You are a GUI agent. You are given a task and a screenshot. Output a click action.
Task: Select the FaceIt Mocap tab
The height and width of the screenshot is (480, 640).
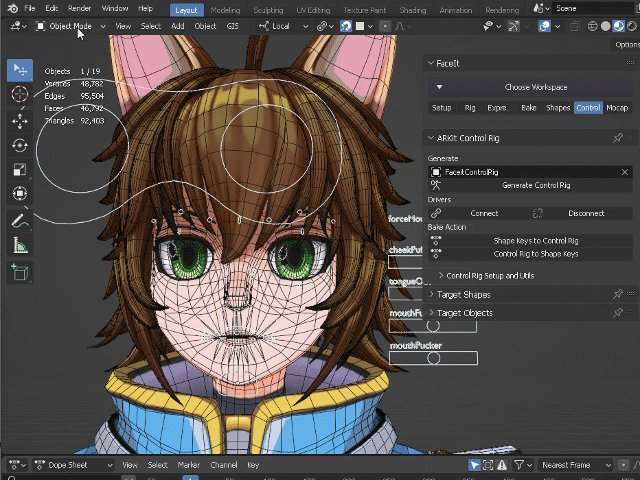click(617, 108)
